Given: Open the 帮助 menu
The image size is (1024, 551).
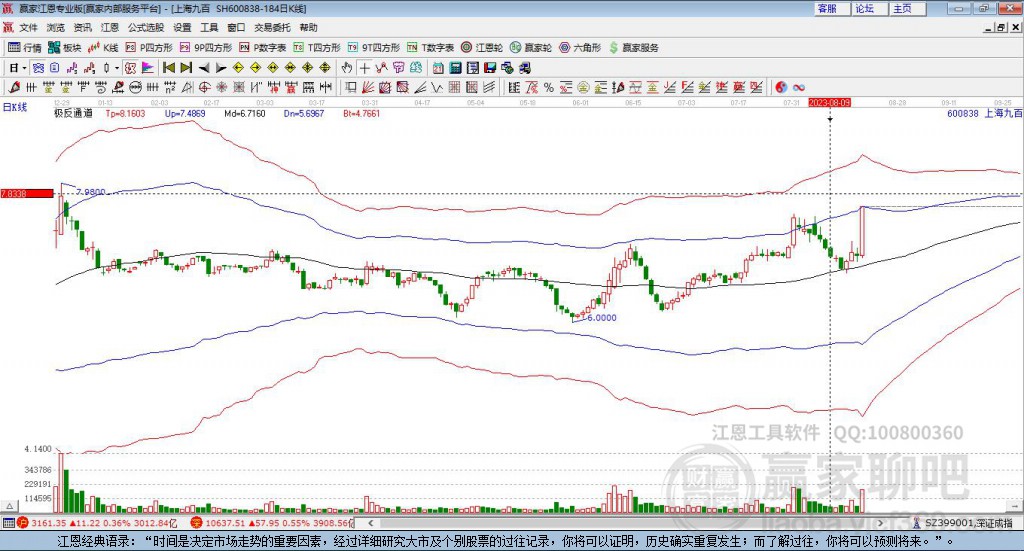Looking at the screenshot, I should click(x=308, y=27).
